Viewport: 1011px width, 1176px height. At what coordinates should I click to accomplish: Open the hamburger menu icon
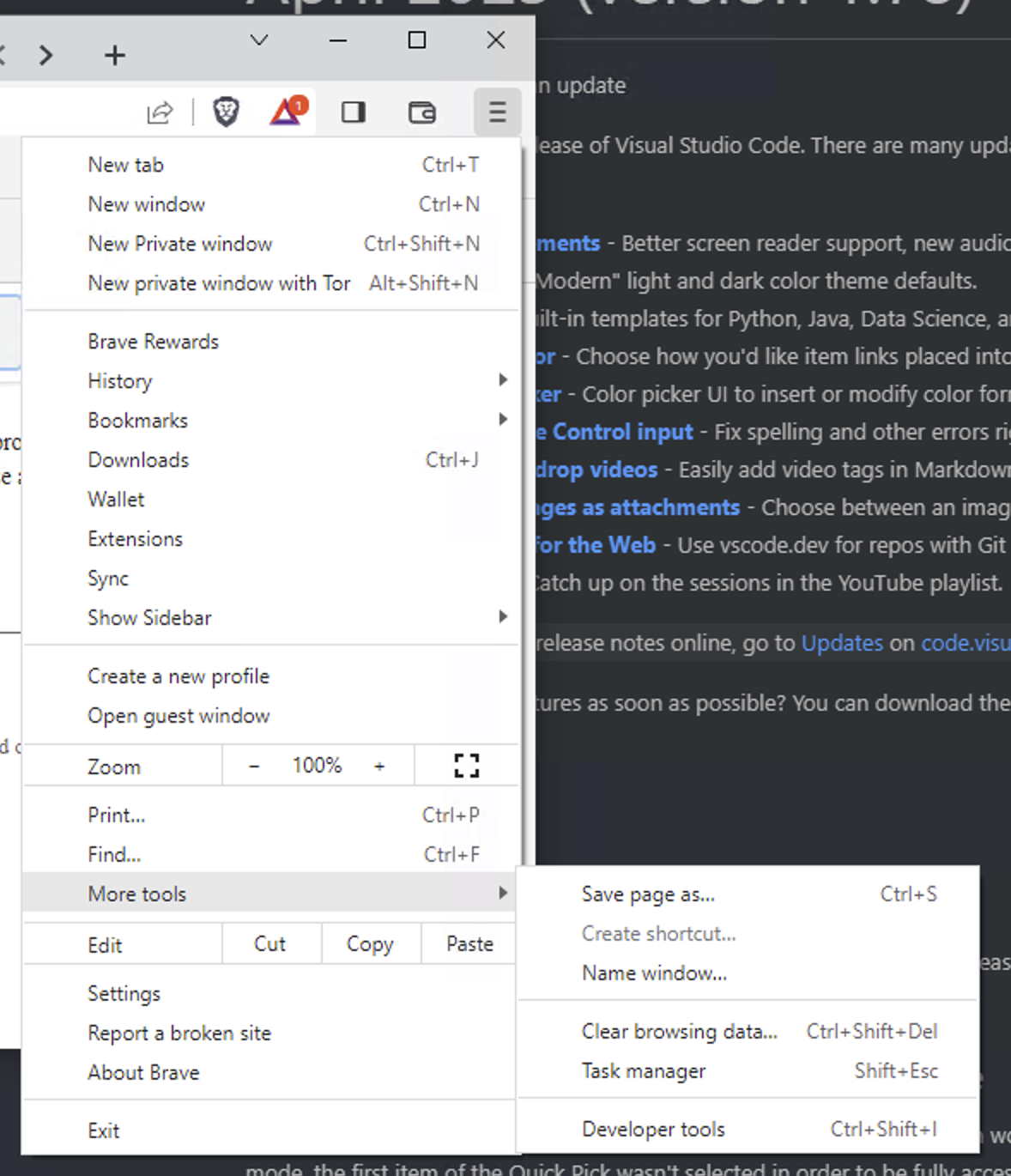497,112
